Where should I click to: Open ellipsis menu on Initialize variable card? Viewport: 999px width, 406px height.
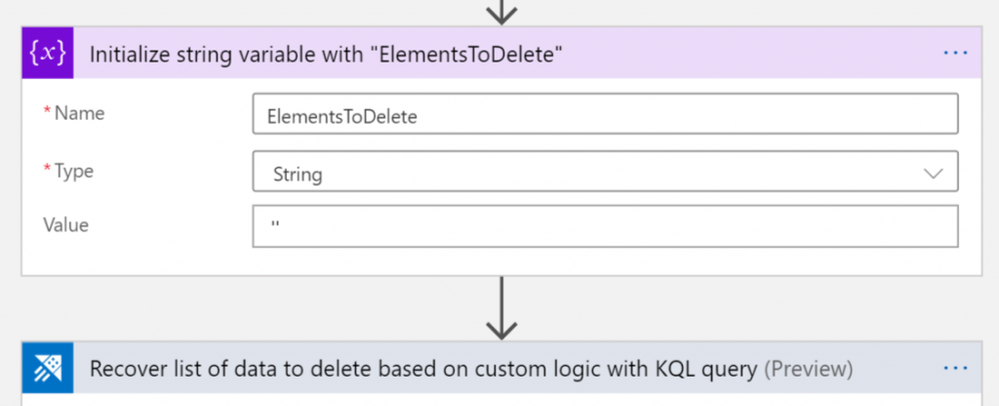click(955, 54)
